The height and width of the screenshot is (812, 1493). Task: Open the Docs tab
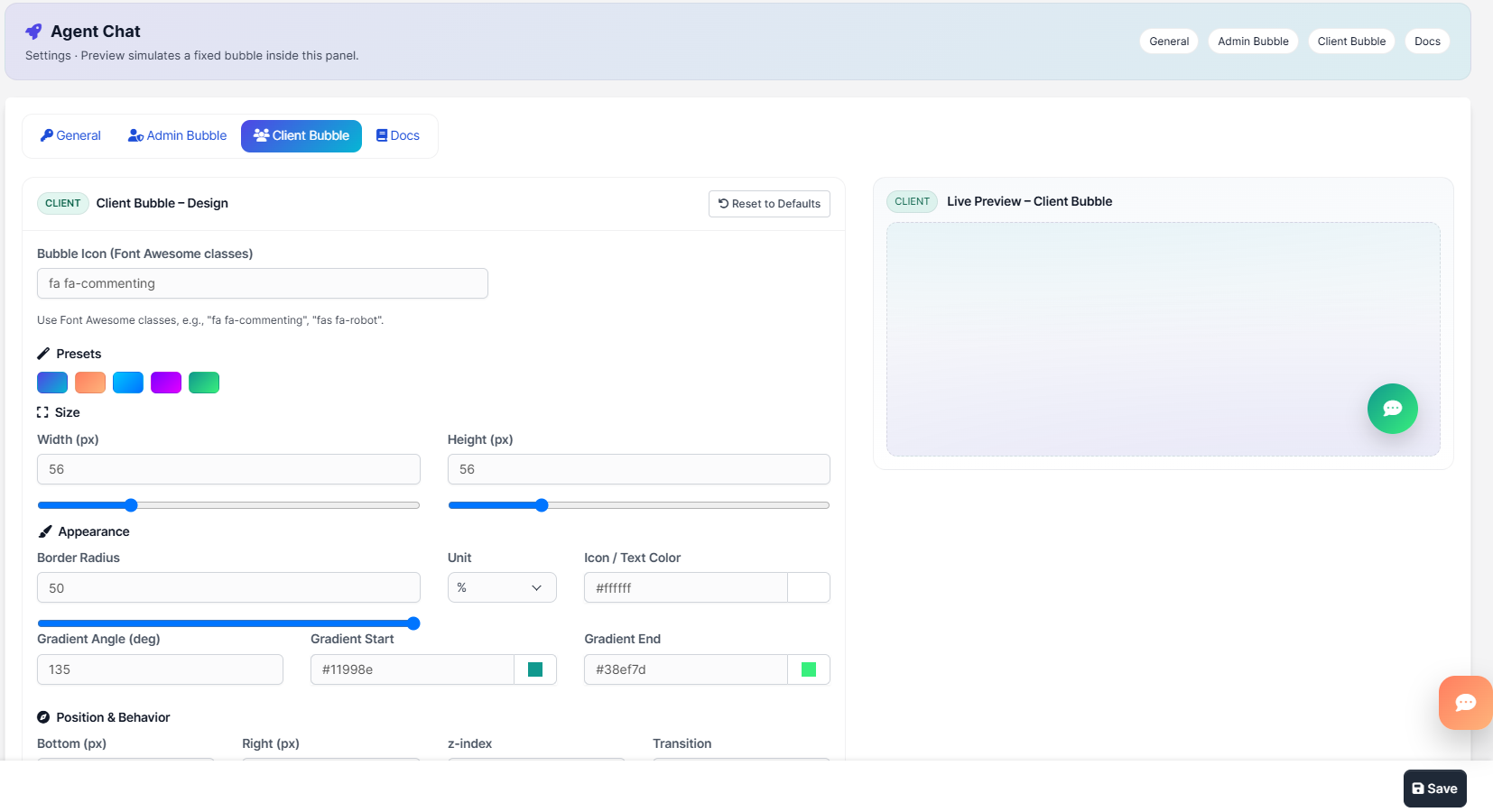click(x=398, y=135)
